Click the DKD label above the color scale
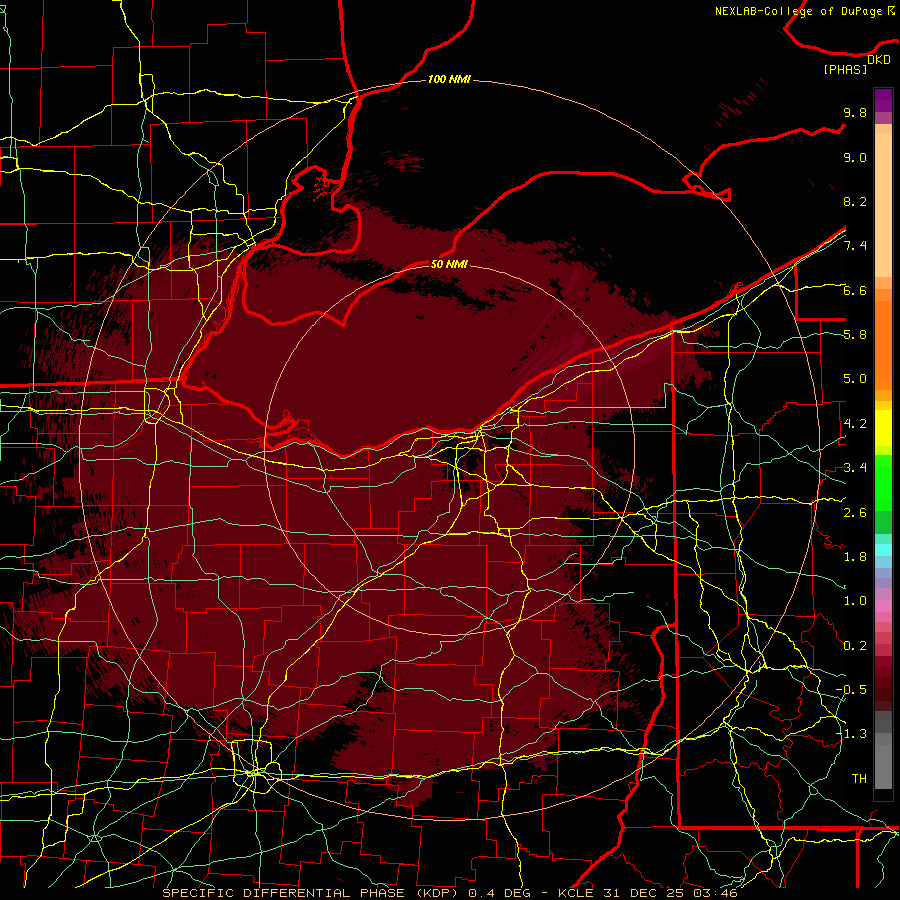This screenshot has height=900, width=900. tap(879, 60)
